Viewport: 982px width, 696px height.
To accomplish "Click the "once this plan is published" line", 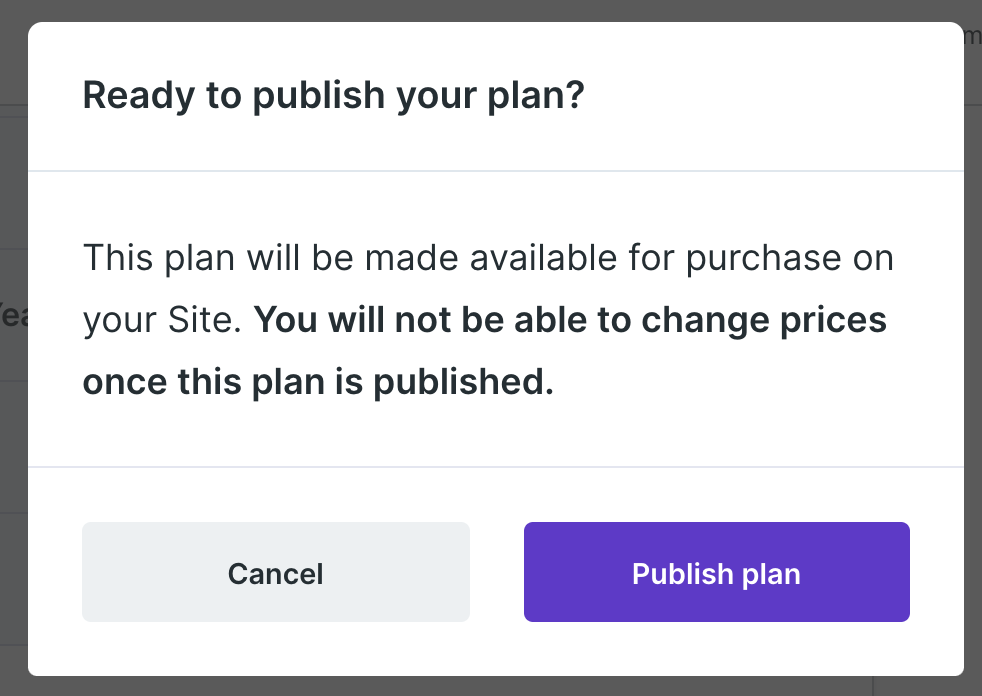I will tap(318, 383).
